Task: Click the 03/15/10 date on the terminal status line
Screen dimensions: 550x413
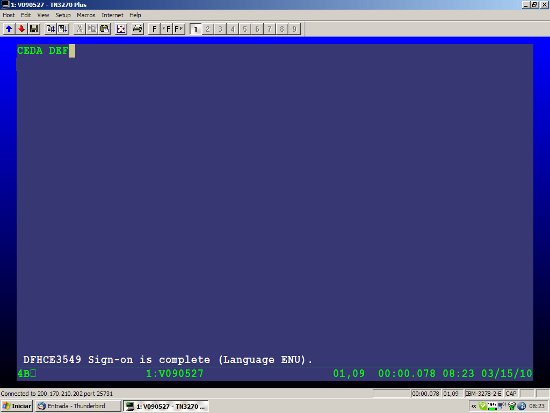Action: [x=507, y=373]
